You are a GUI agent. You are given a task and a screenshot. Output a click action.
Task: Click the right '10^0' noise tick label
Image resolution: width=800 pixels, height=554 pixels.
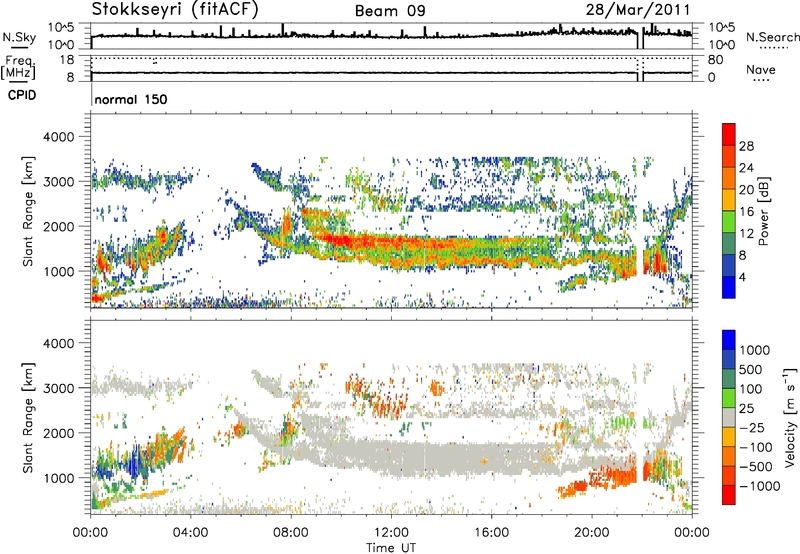[x=721, y=45]
